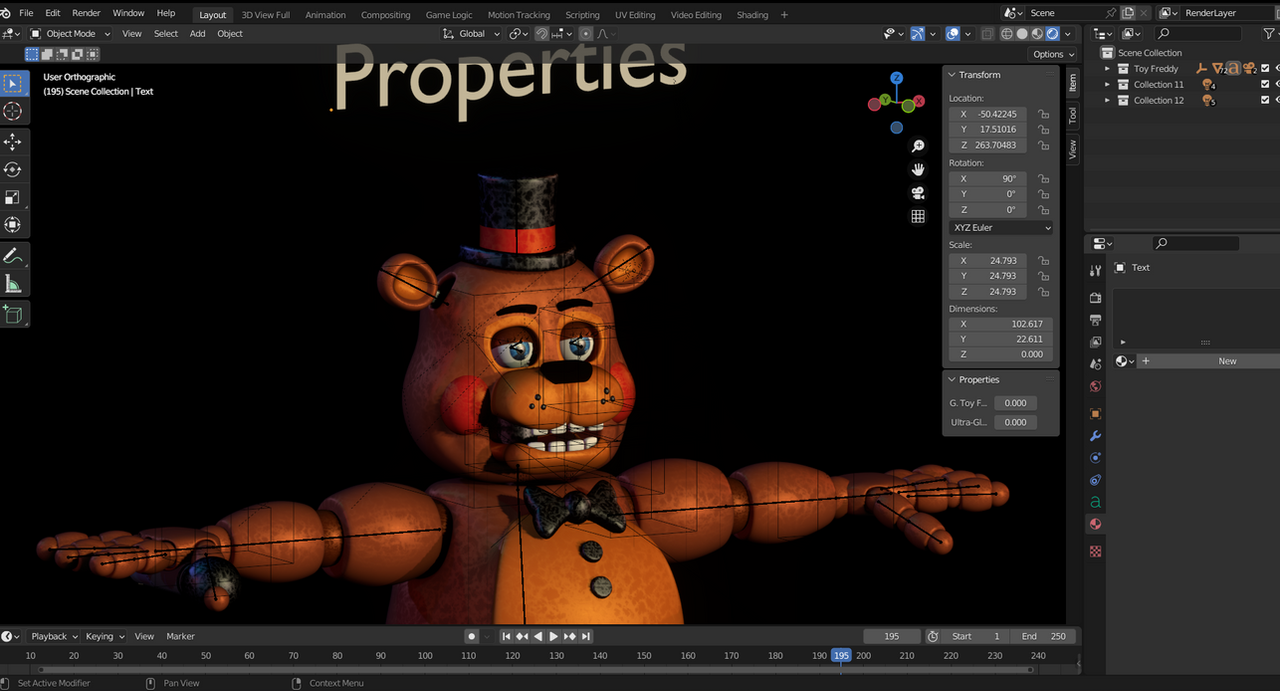Viewport: 1280px width, 691px height.
Task: Toggle auto keying record button
Action: pyautogui.click(x=471, y=636)
